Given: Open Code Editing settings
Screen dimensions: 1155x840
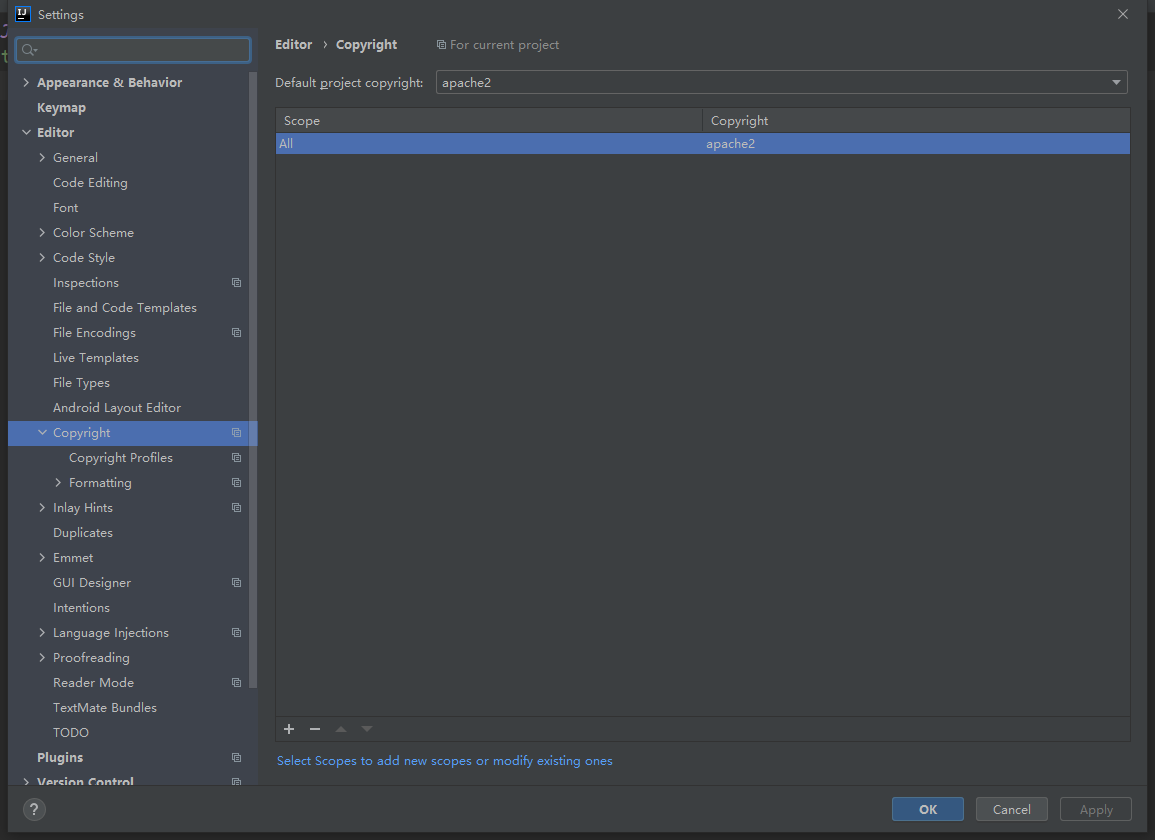Looking at the screenshot, I should click(90, 183).
